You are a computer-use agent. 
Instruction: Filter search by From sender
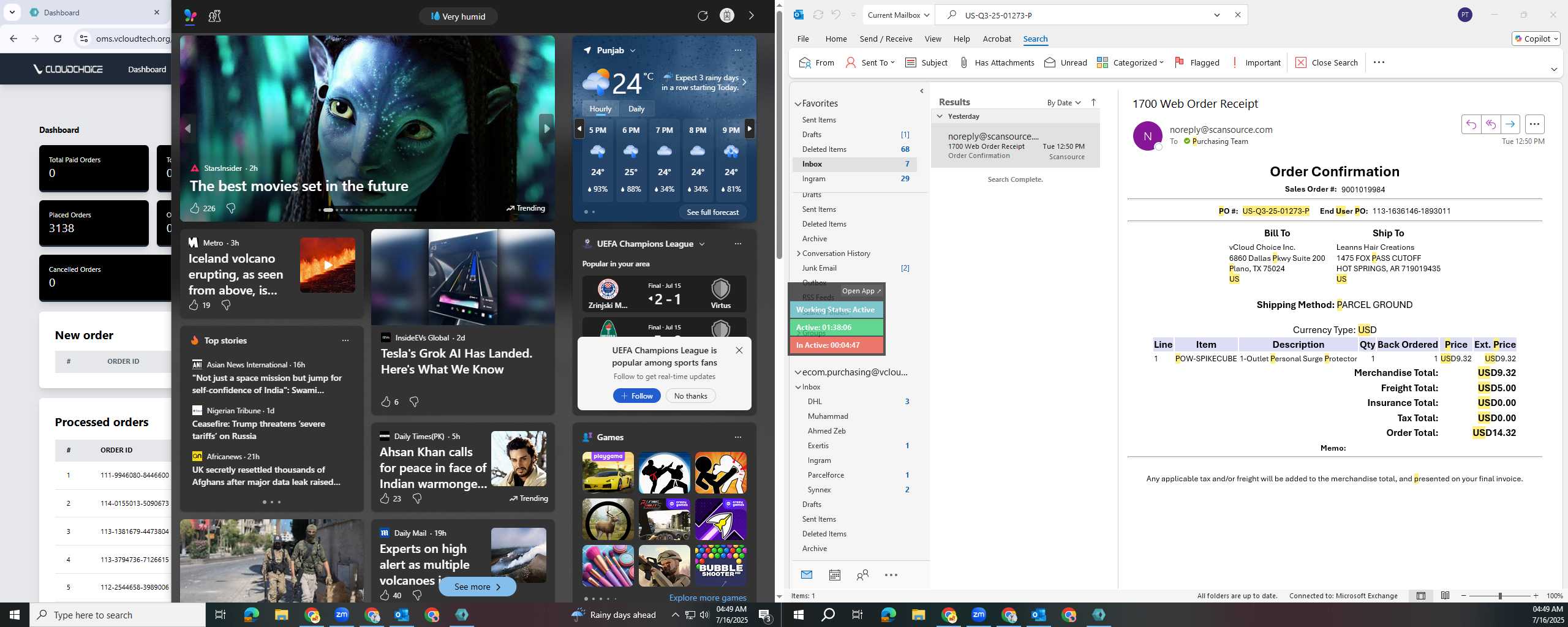coord(816,62)
